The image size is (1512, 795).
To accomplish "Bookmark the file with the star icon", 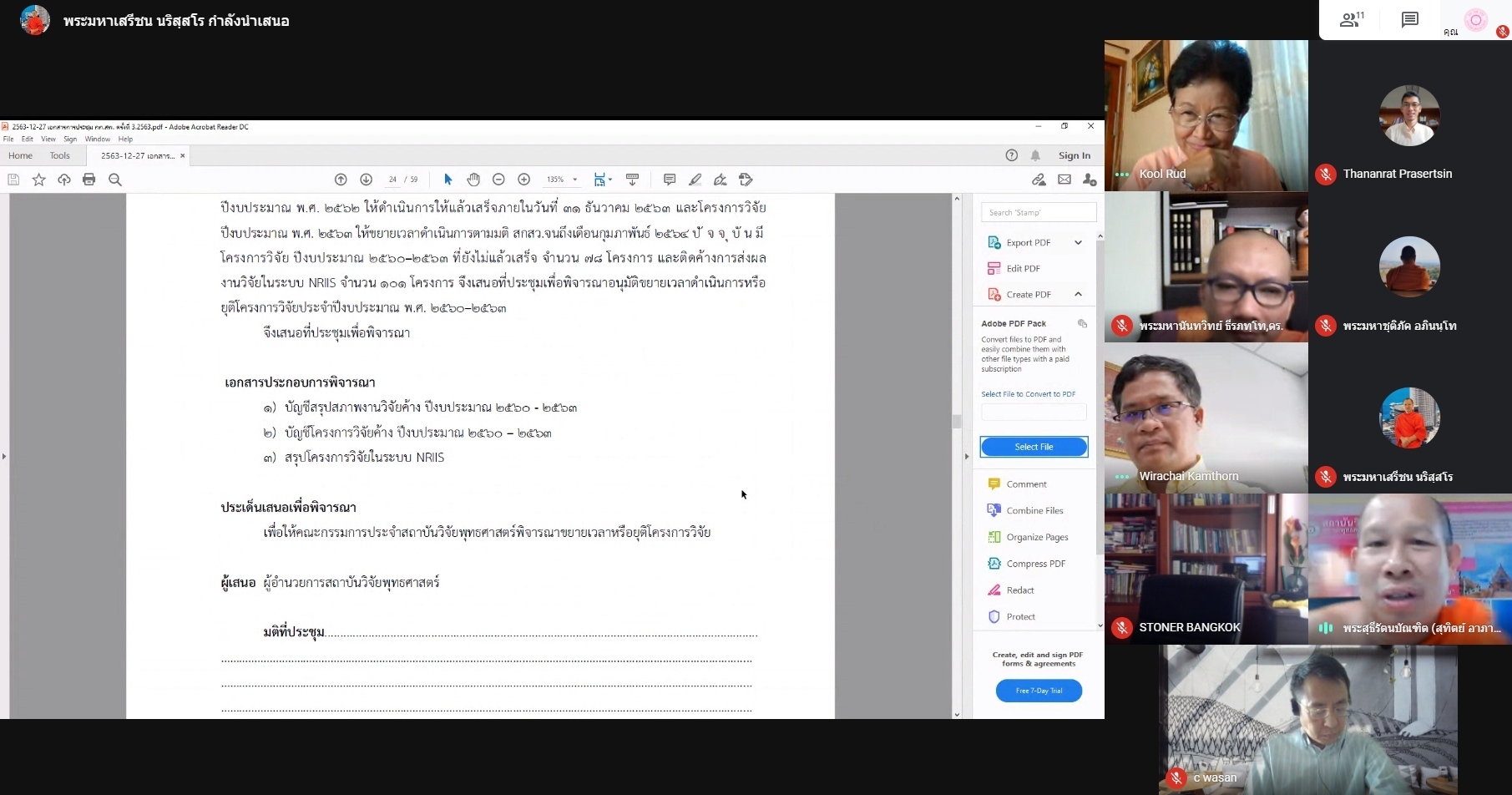I will [38, 180].
